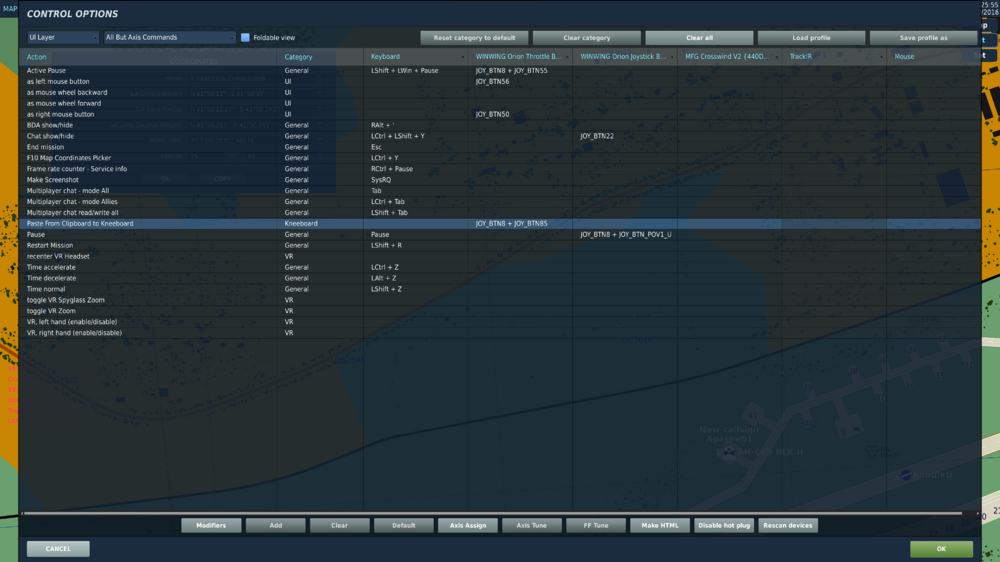Screen dimensions: 1000x562
Task: Select the Time accelerate row
Action: coord(499,267)
